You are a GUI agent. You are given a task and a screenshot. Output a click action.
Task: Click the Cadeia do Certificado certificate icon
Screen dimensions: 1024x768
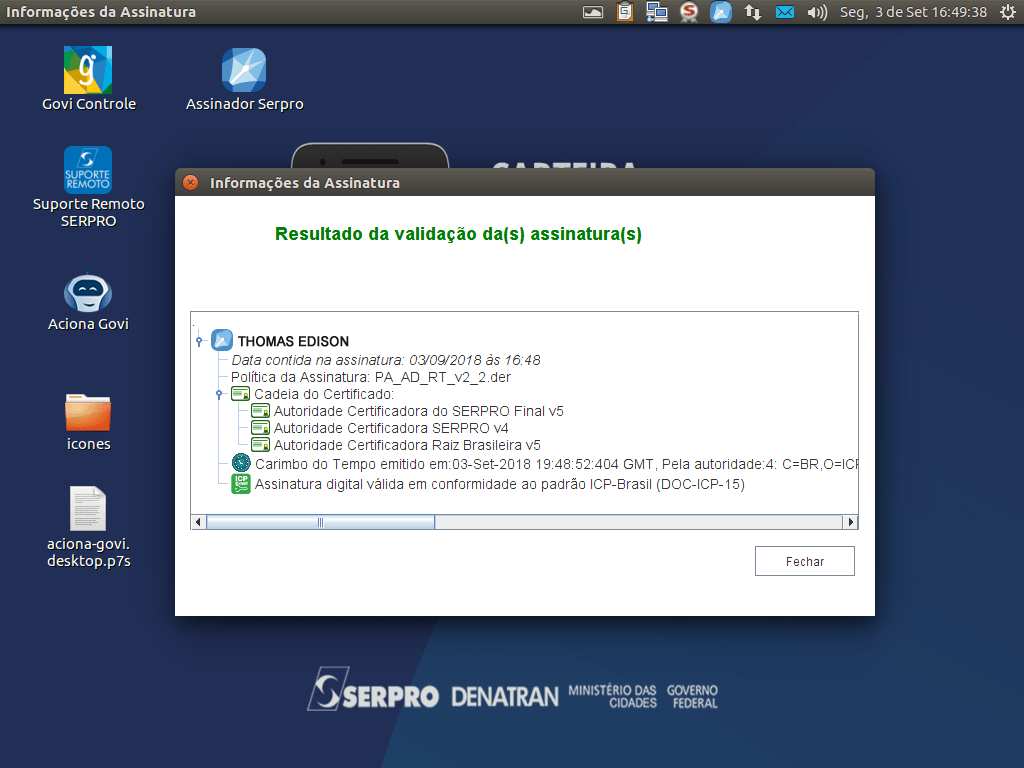(x=240, y=394)
